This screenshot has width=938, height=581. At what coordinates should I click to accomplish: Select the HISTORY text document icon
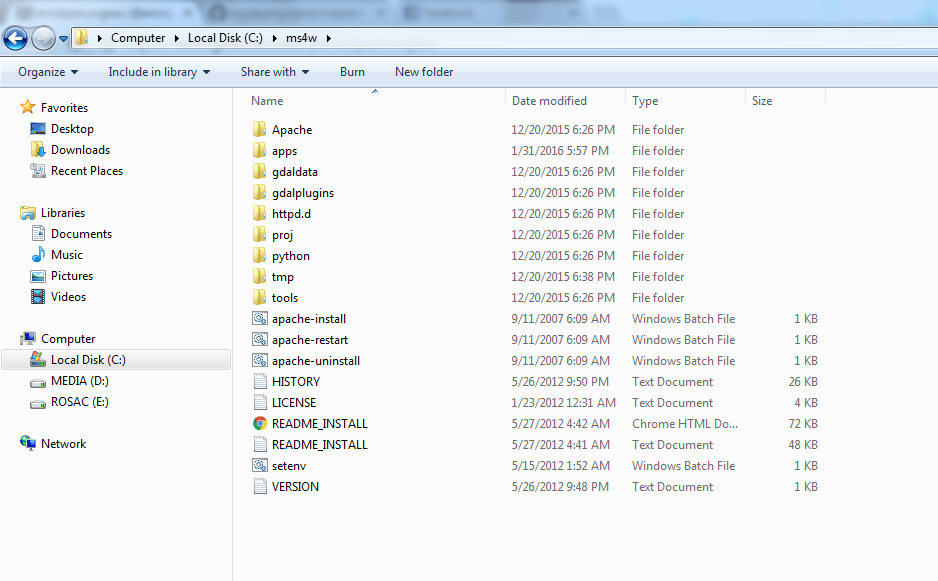pyautogui.click(x=260, y=381)
